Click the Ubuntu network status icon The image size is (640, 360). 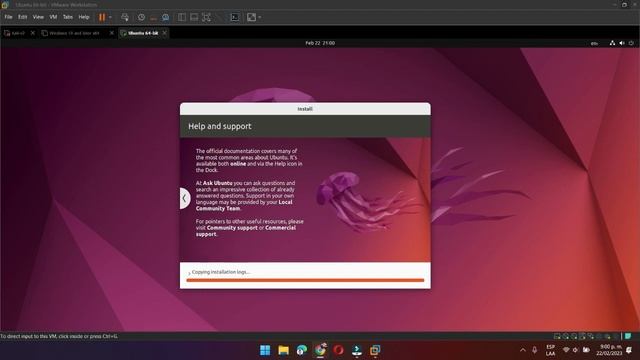612,43
